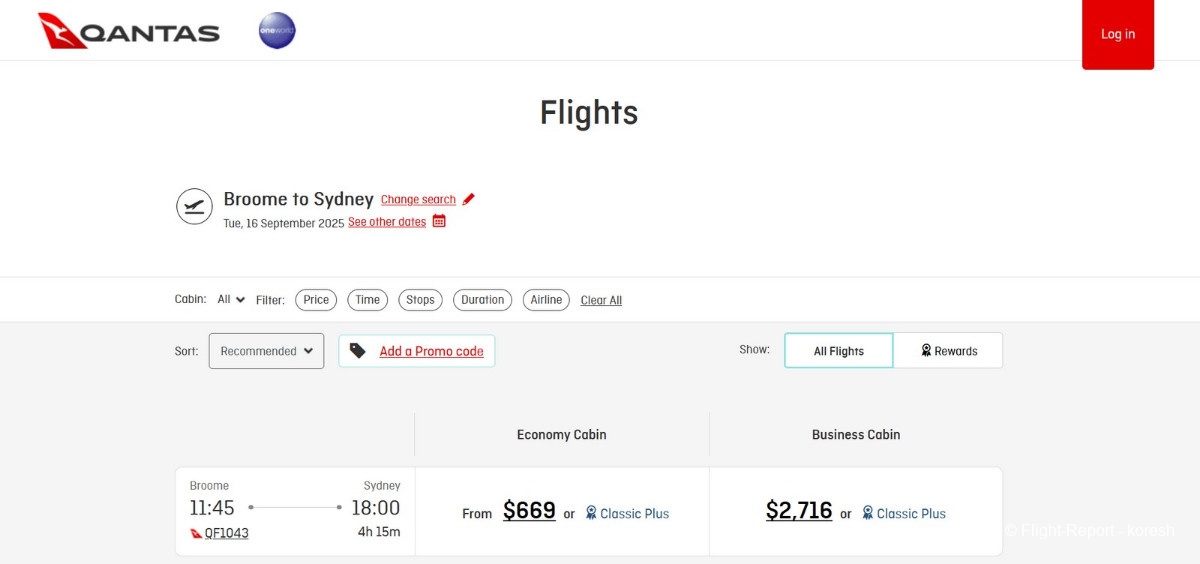Click the departing plane circle icon
The width and height of the screenshot is (1200, 564).
pyautogui.click(x=194, y=207)
